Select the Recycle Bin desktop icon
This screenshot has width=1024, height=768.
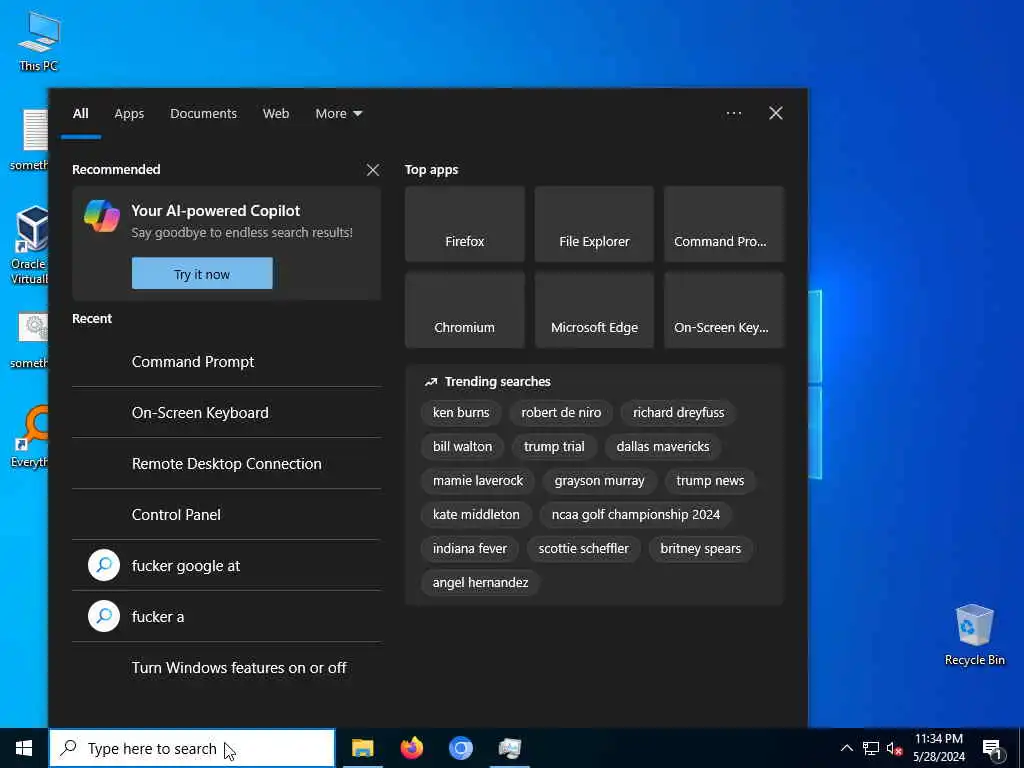(x=974, y=635)
